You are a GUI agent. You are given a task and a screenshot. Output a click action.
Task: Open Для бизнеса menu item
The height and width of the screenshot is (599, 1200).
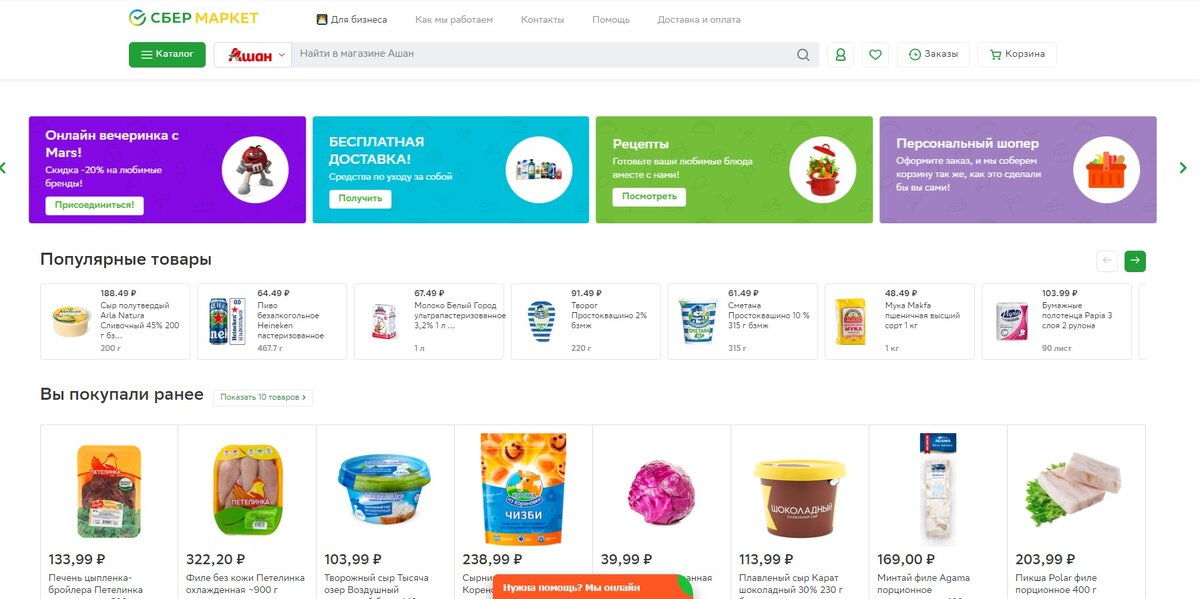coord(352,20)
